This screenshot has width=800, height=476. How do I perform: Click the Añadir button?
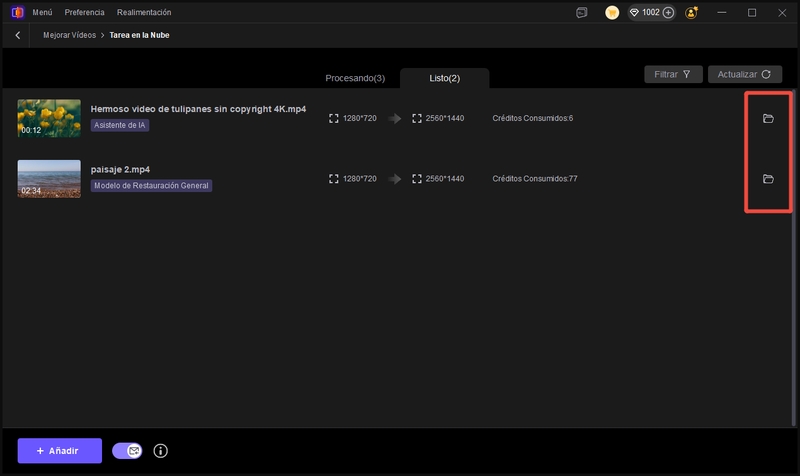[x=60, y=451]
